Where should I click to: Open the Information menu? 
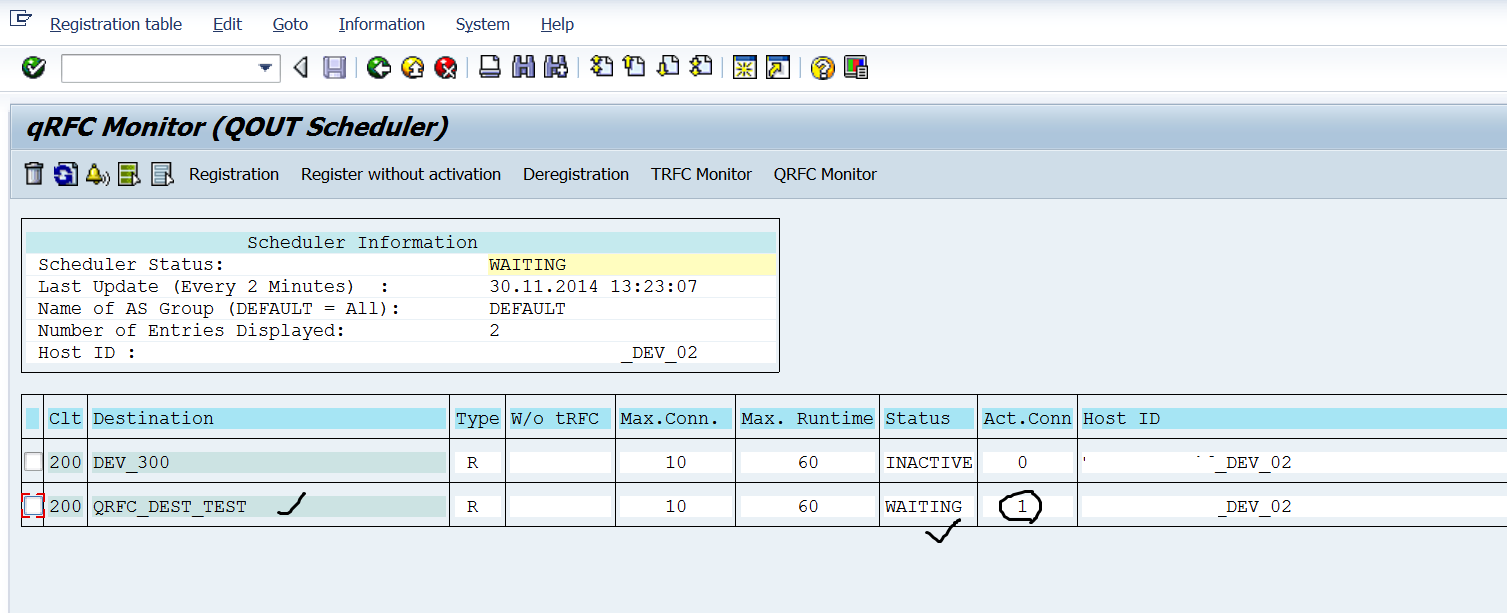pos(382,24)
